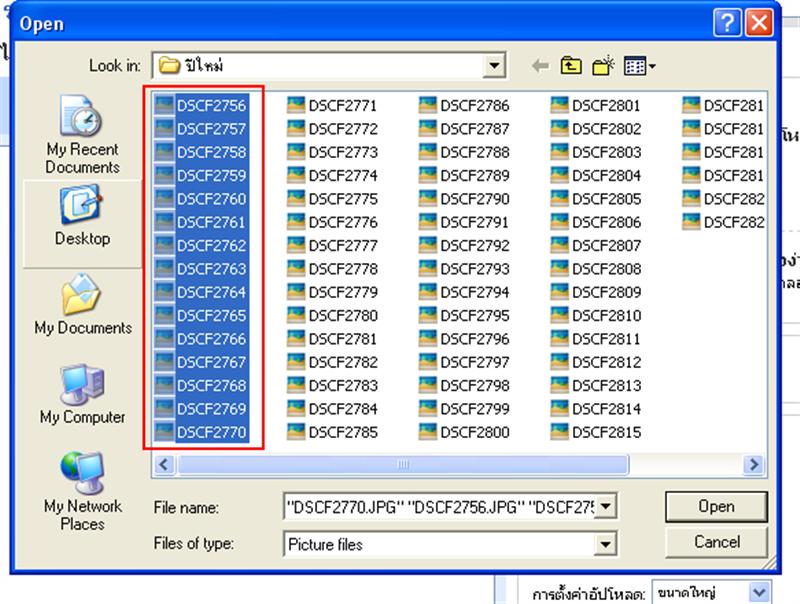This screenshot has height=604, width=800.
Task: Open My Documents location
Action: pos(83,305)
